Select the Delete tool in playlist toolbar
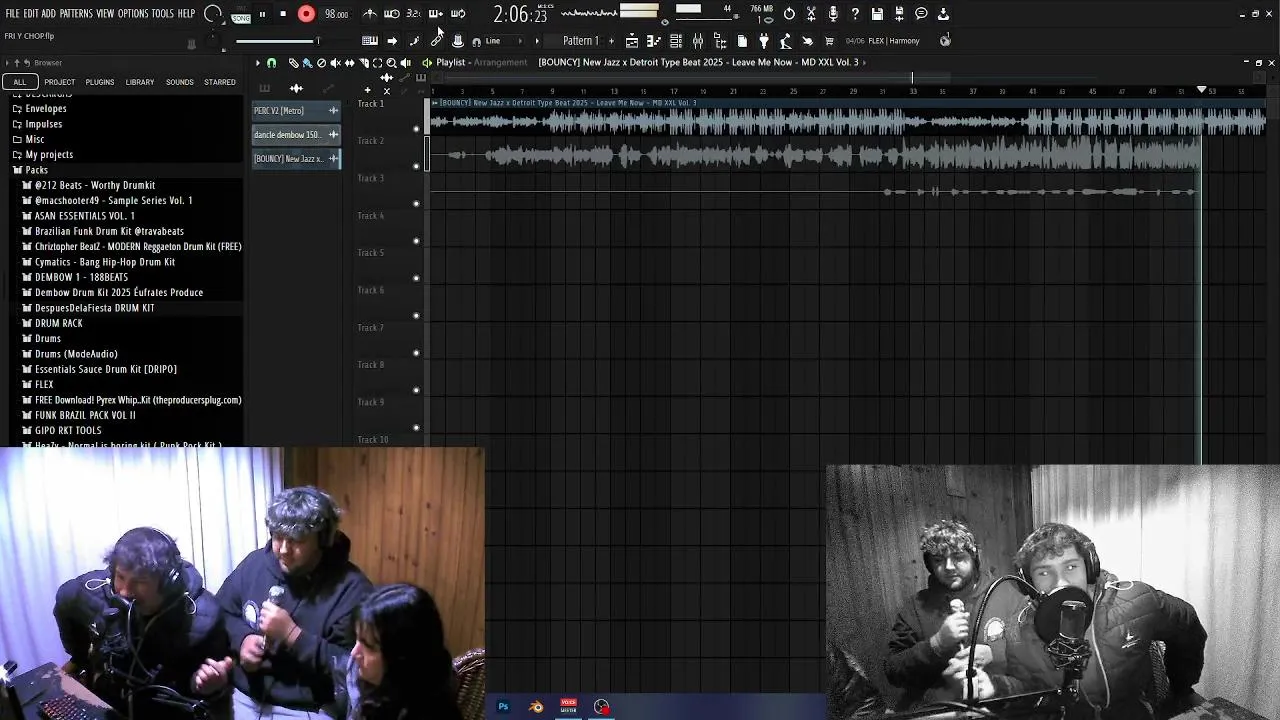1280x720 pixels. click(x=321, y=63)
